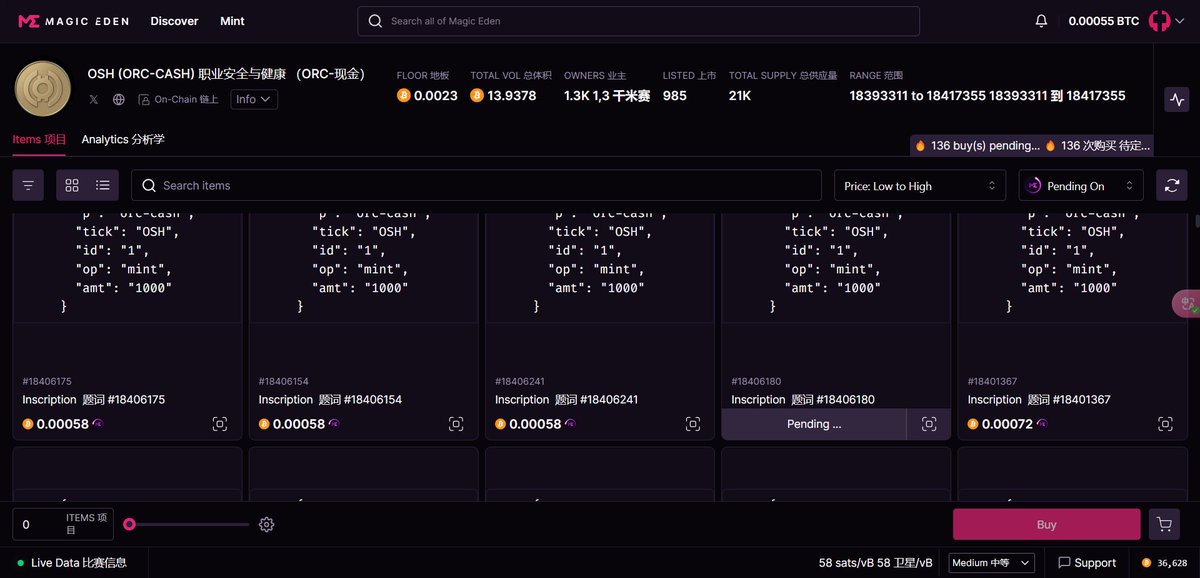1200x578 pixels.
Task: Go to the Mint menu
Action: click(x=232, y=21)
